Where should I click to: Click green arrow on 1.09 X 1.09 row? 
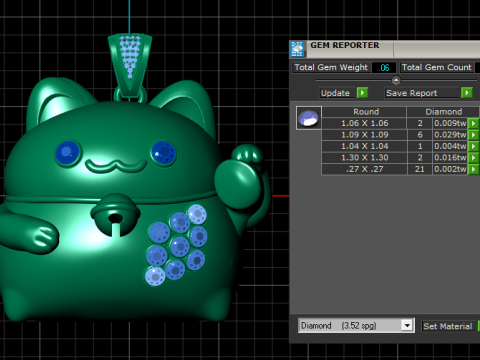click(x=473, y=135)
